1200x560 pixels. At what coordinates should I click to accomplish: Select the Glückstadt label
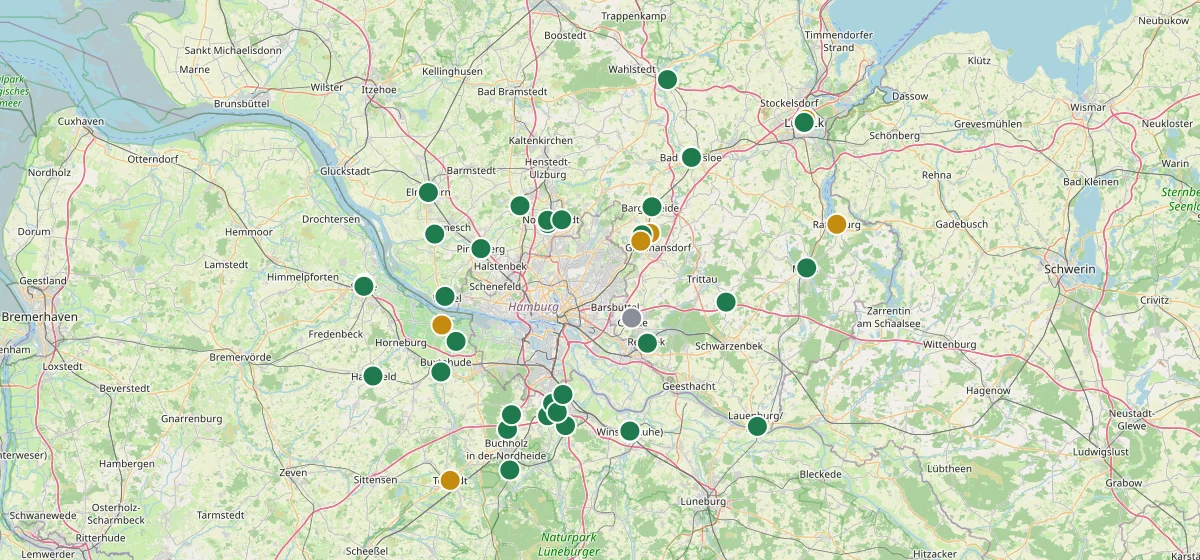[345, 171]
